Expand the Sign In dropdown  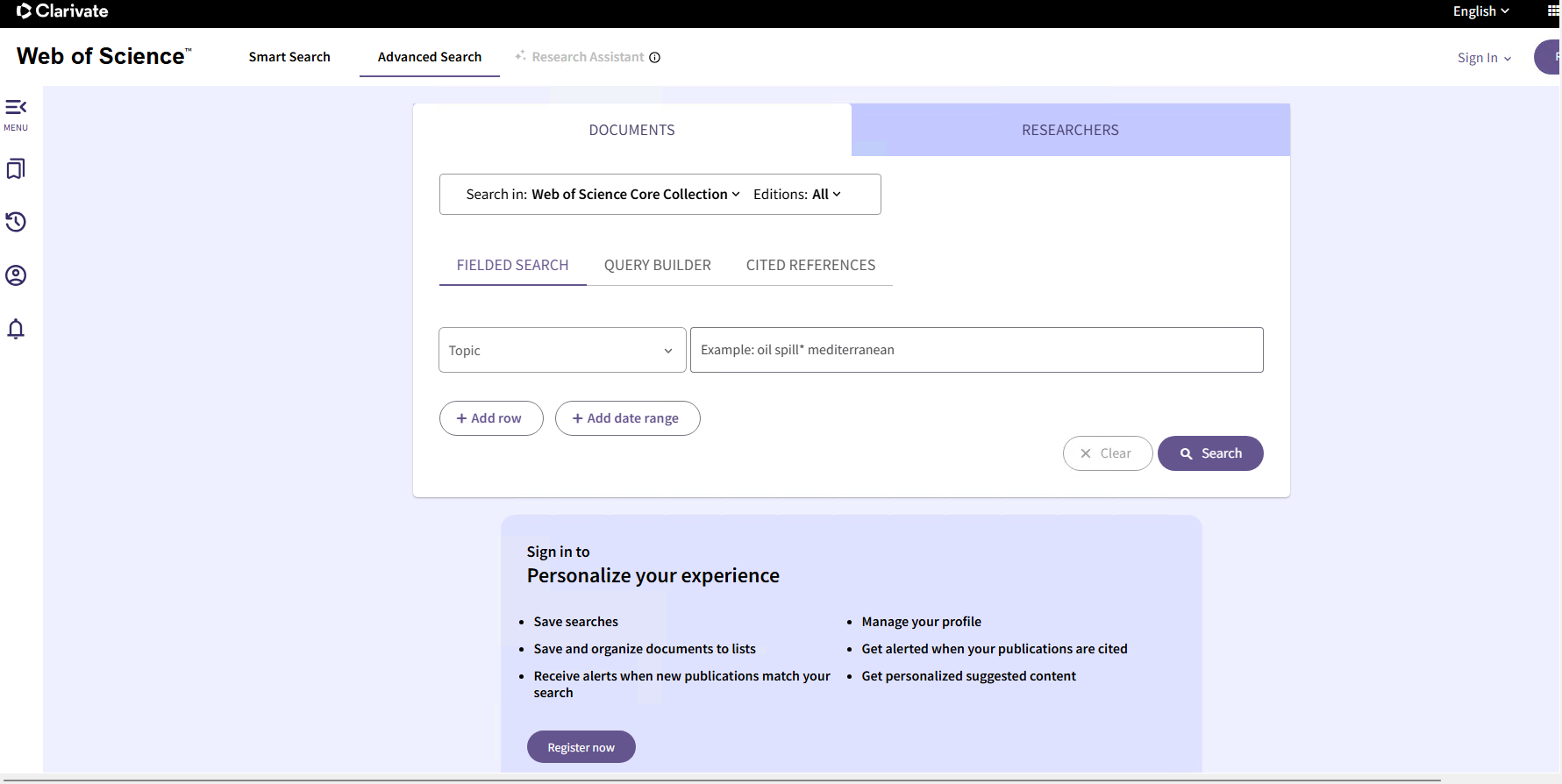tap(1484, 58)
